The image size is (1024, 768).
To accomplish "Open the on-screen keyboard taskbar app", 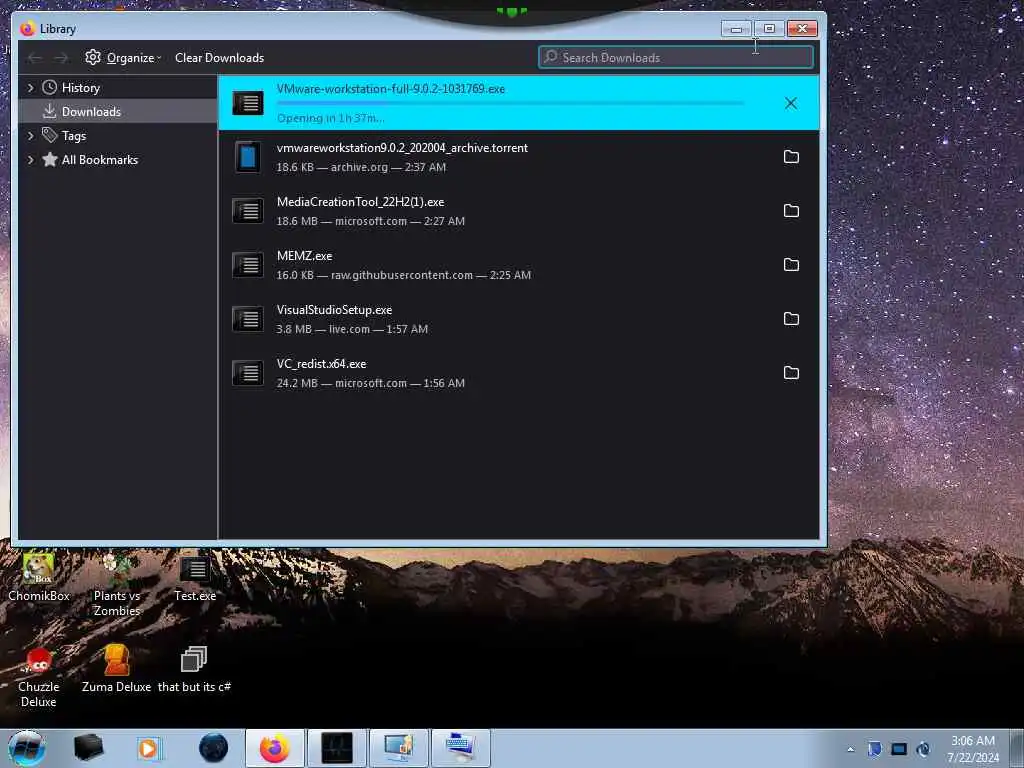I will [x=460, y=748].
